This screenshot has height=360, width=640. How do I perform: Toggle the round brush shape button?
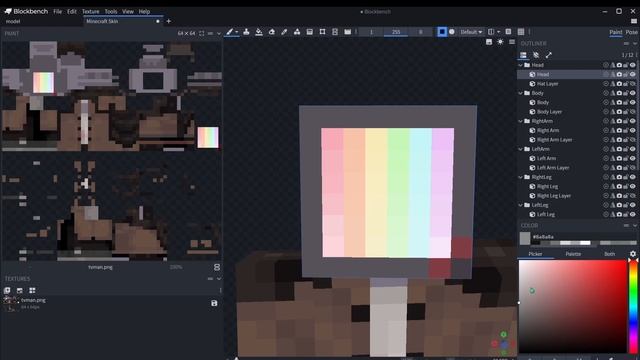point(452,32)
